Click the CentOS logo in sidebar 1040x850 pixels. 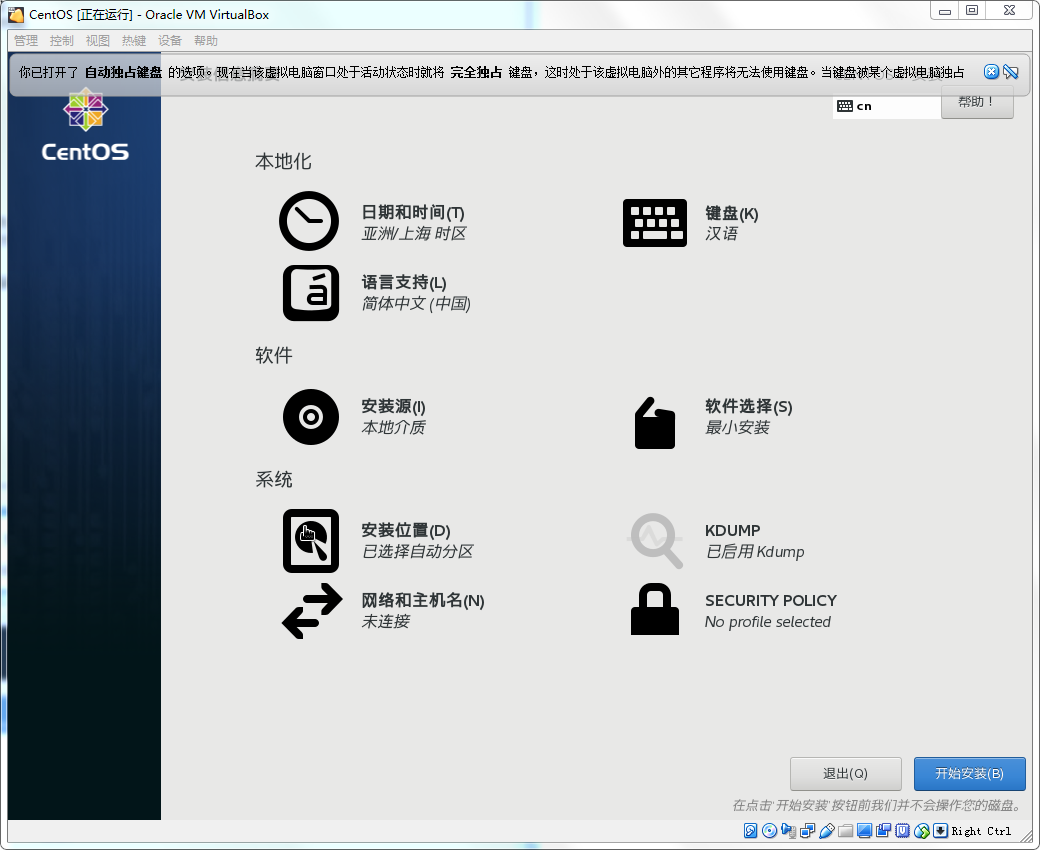pos(86,126)
